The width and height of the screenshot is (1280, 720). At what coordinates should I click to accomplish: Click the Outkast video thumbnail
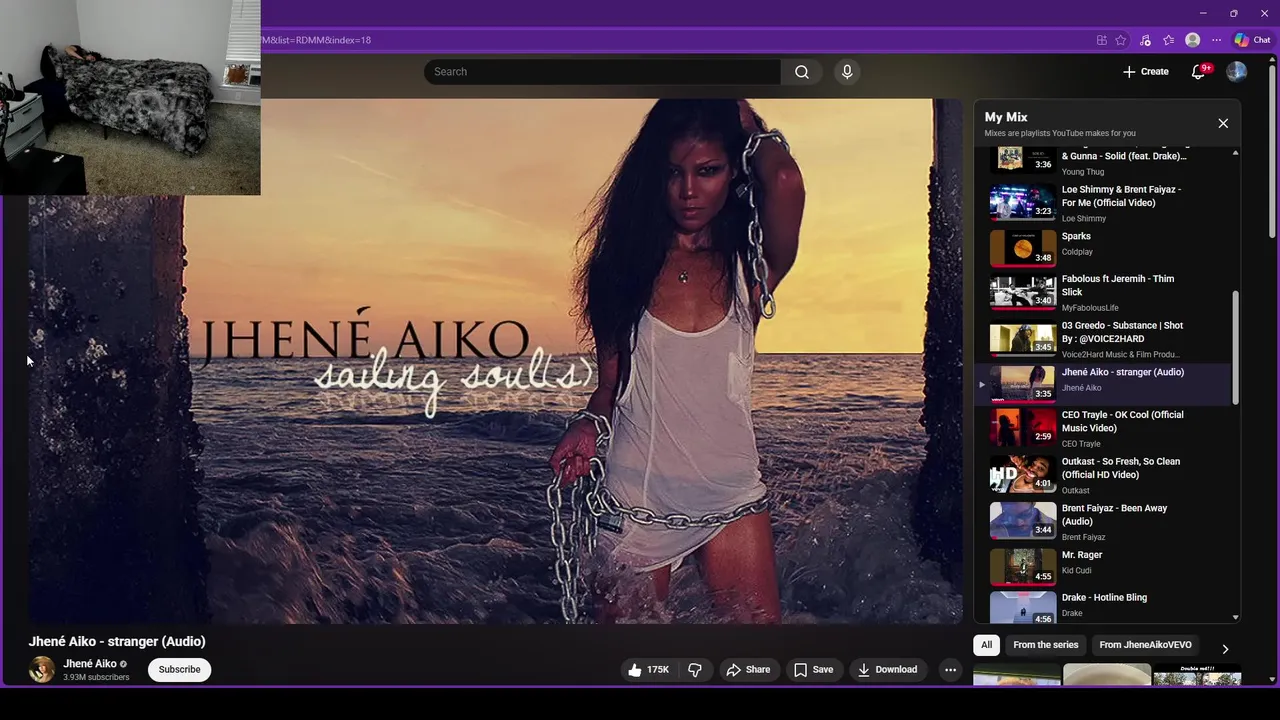pos(1023,475)
